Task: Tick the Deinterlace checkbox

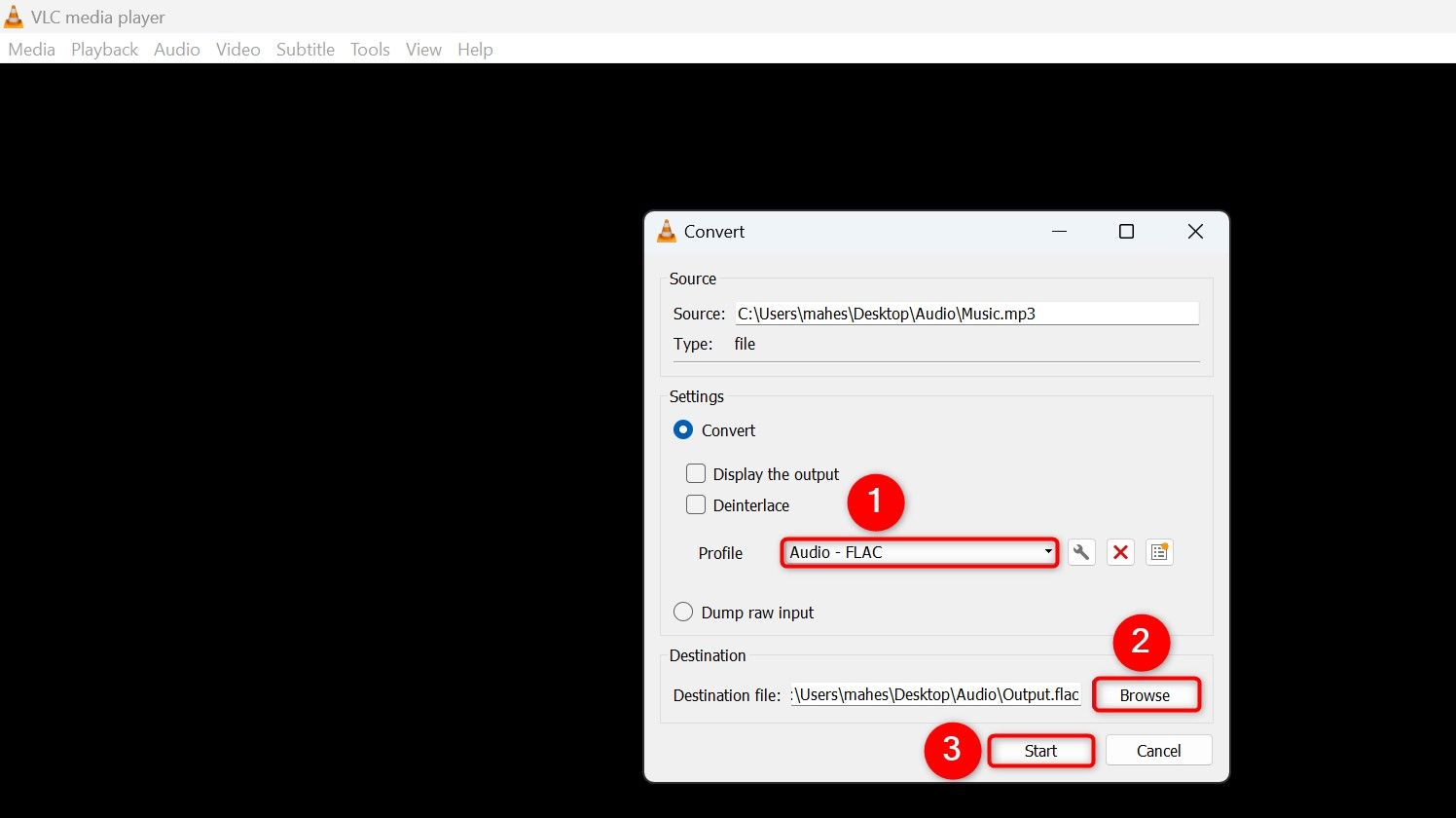Action: coord(696,505)
